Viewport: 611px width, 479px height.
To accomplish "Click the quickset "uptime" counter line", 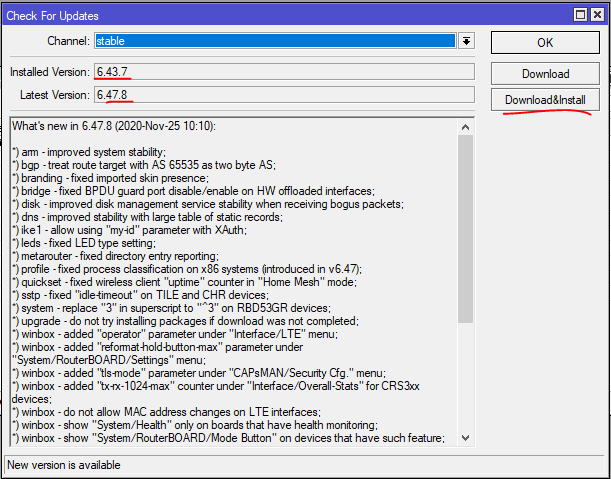I will click(184, 282).
